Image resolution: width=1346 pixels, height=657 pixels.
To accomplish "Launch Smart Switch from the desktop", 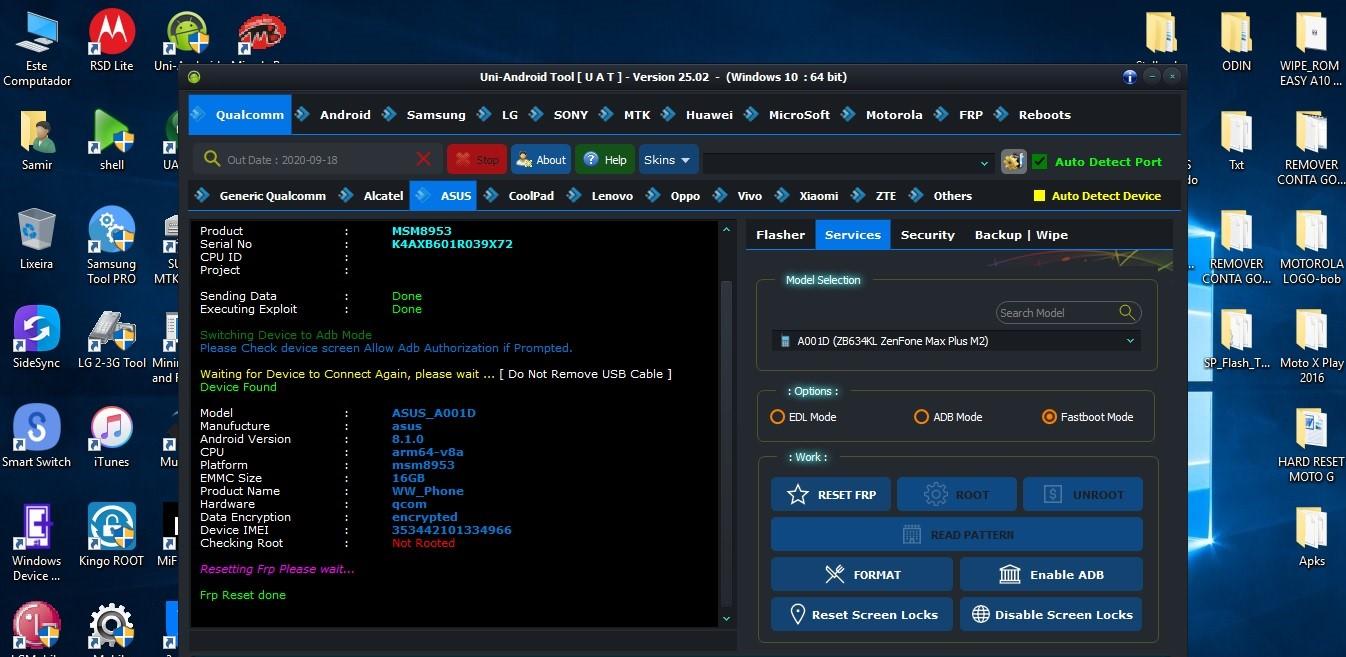I will pos(37,437).
